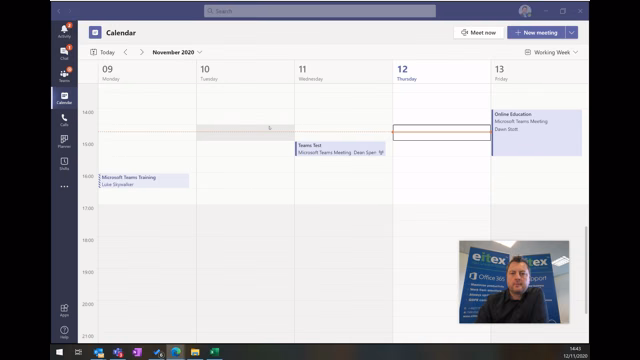
Task: Open File Explorer from the taskbar
Action: pyautogui.click(x=195, y=352)
